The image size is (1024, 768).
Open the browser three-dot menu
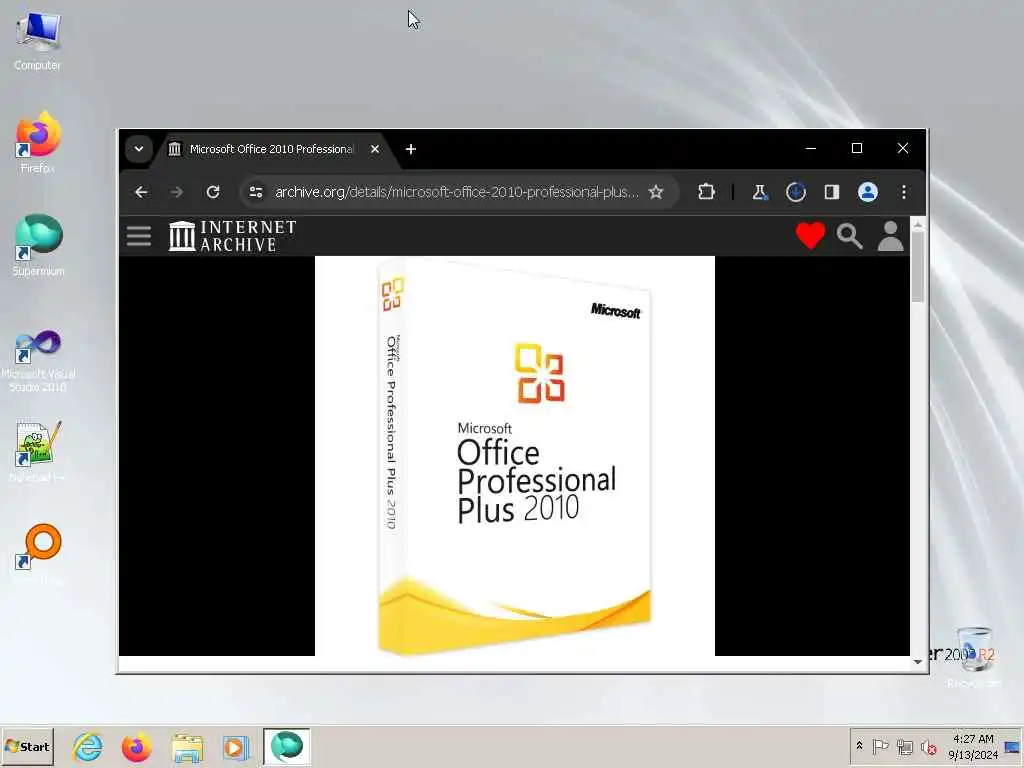[x=904, y=192]
